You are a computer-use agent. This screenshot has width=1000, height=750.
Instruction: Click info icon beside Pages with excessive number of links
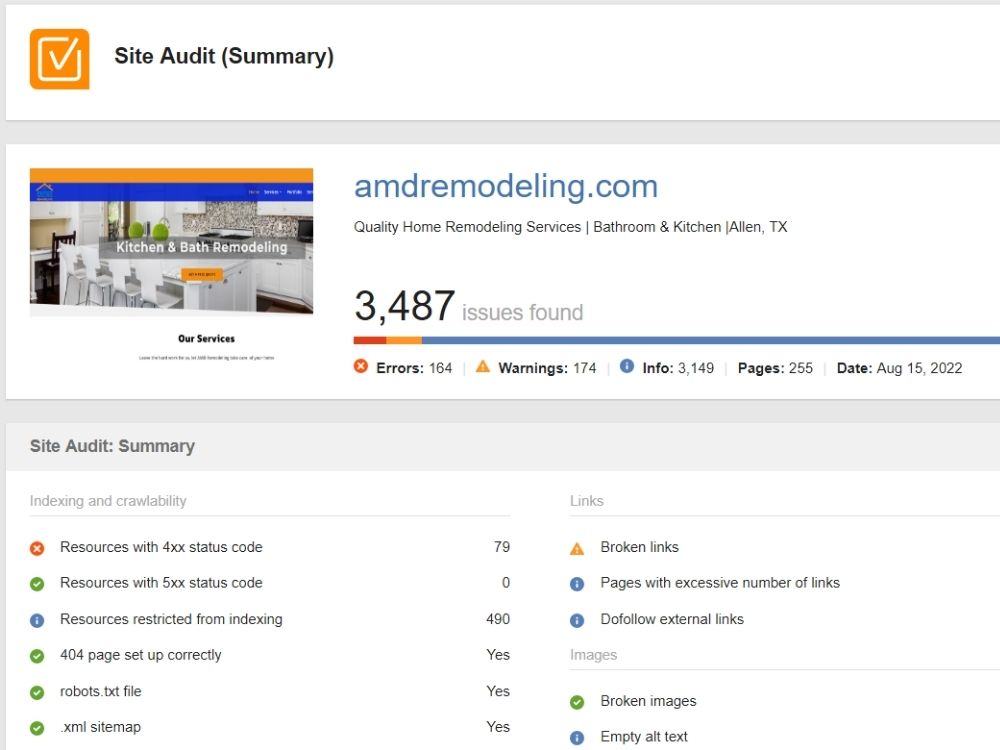click(577, 584)
